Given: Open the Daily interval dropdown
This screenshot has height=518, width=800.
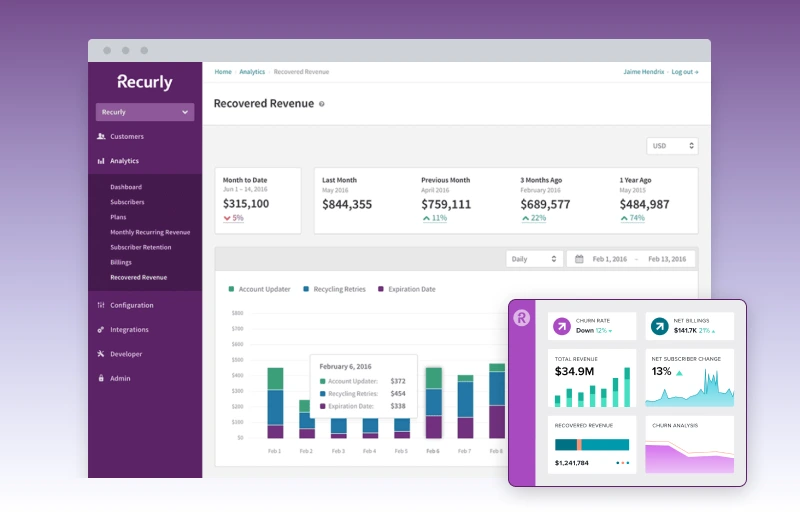Looking at the screenshot, I should point(534,259).
